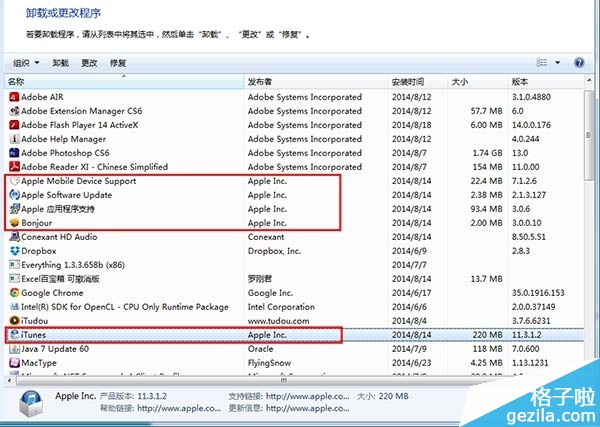600x427 pixels.
Task: Click the Adobe AIR program icon
Action: point(14,97)
